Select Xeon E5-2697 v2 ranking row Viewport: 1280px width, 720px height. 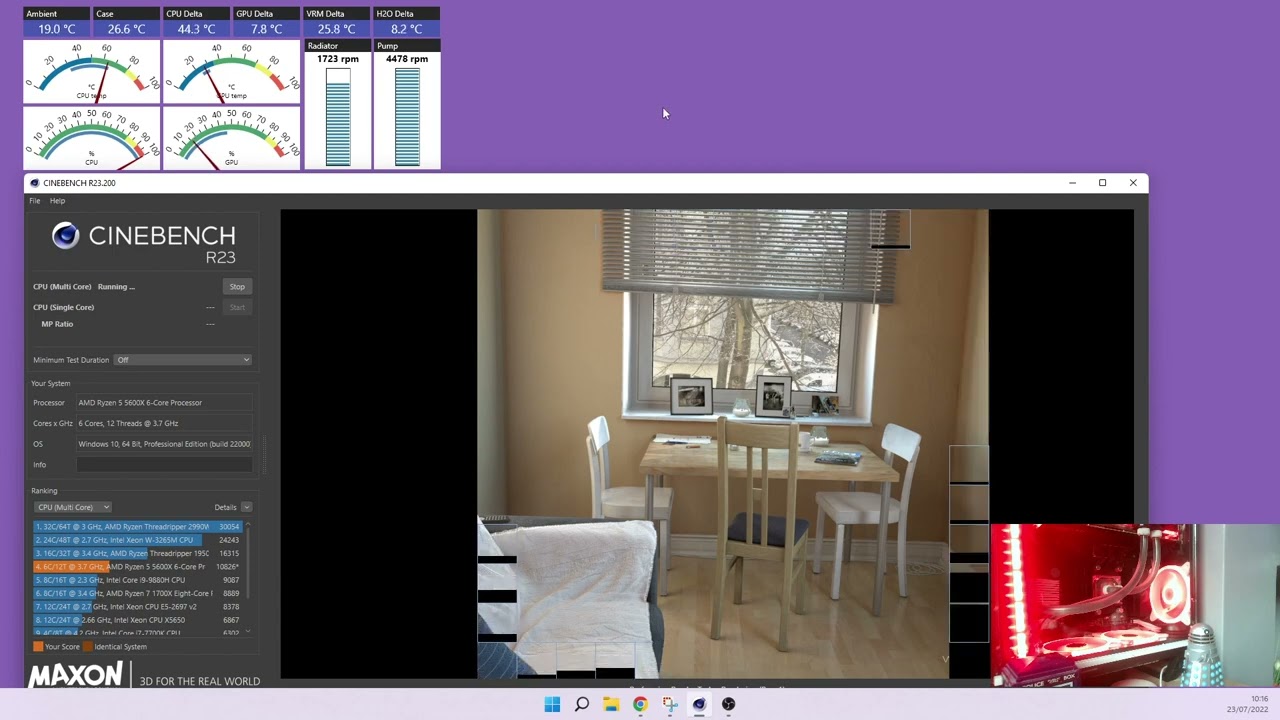pyautogui.click(x=137, y=607)
